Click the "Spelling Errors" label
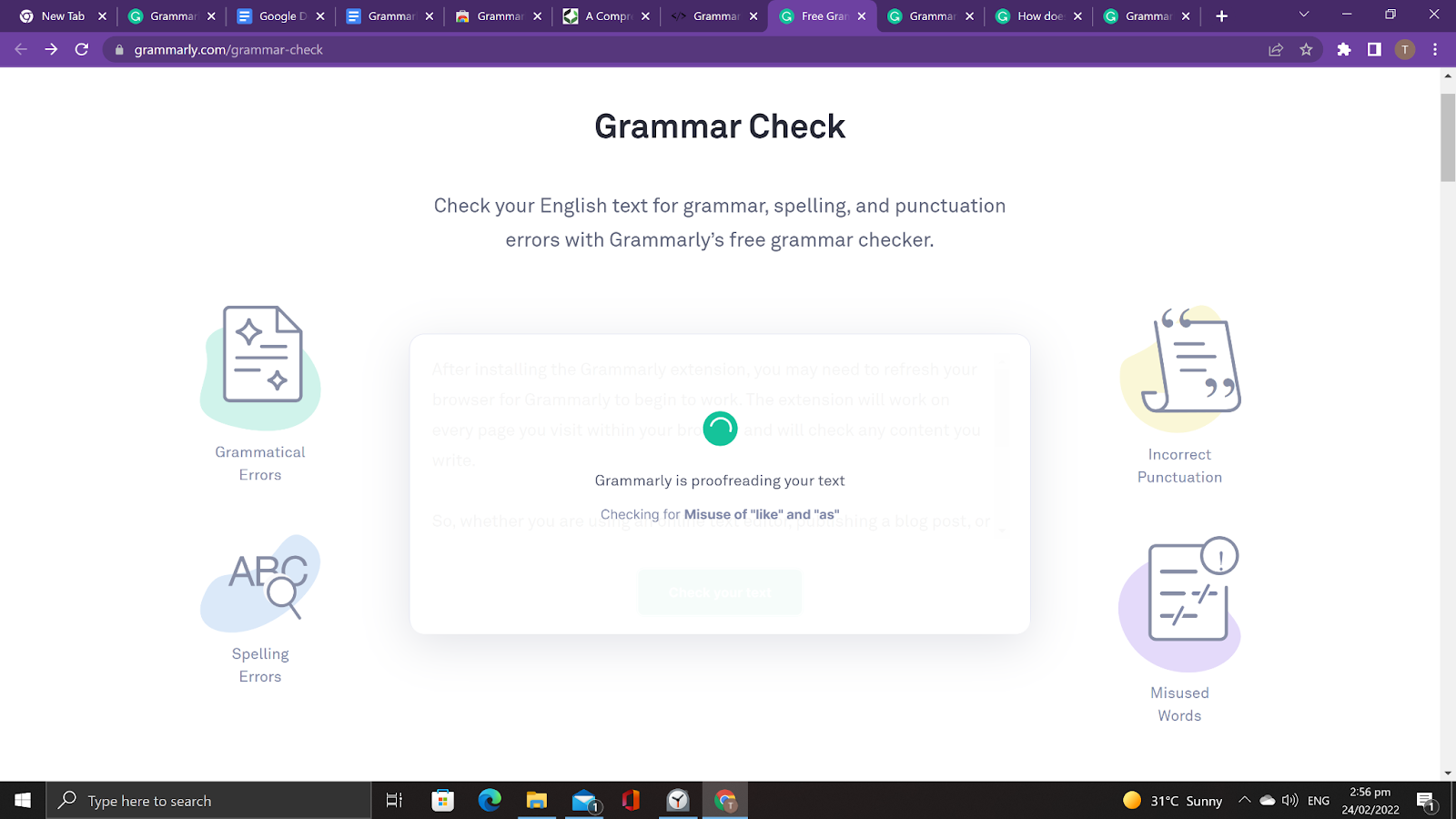The width and height of the screenshot is (1456, 819). coord(260,665)
